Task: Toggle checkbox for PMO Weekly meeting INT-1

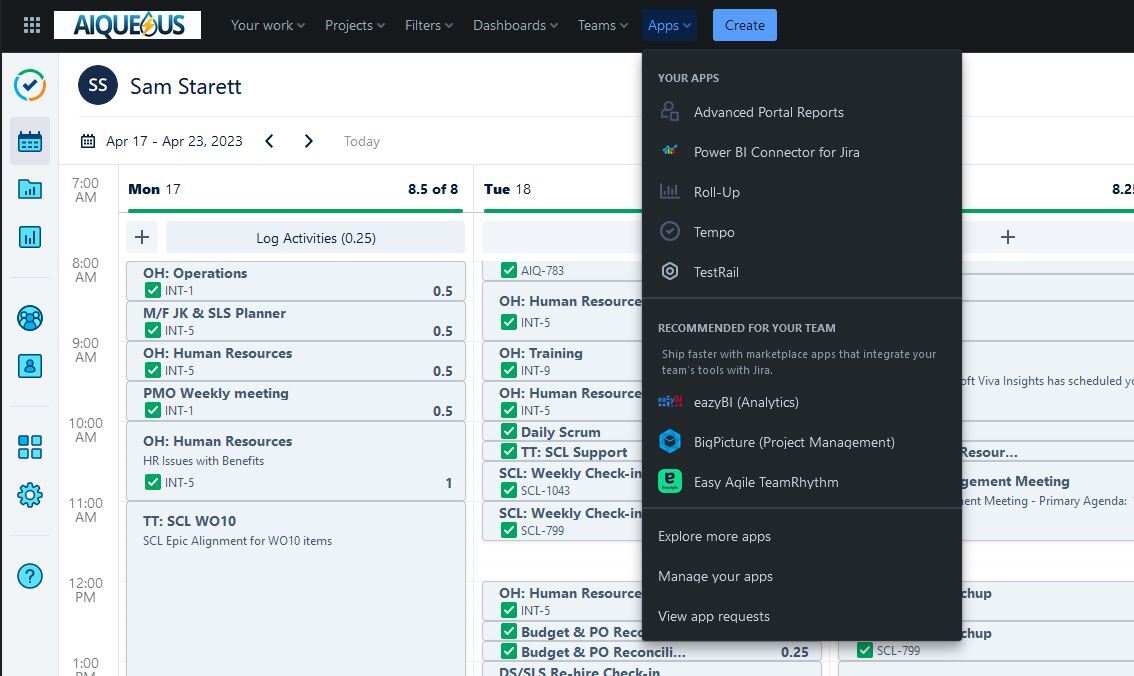Action: click(153, 411)
